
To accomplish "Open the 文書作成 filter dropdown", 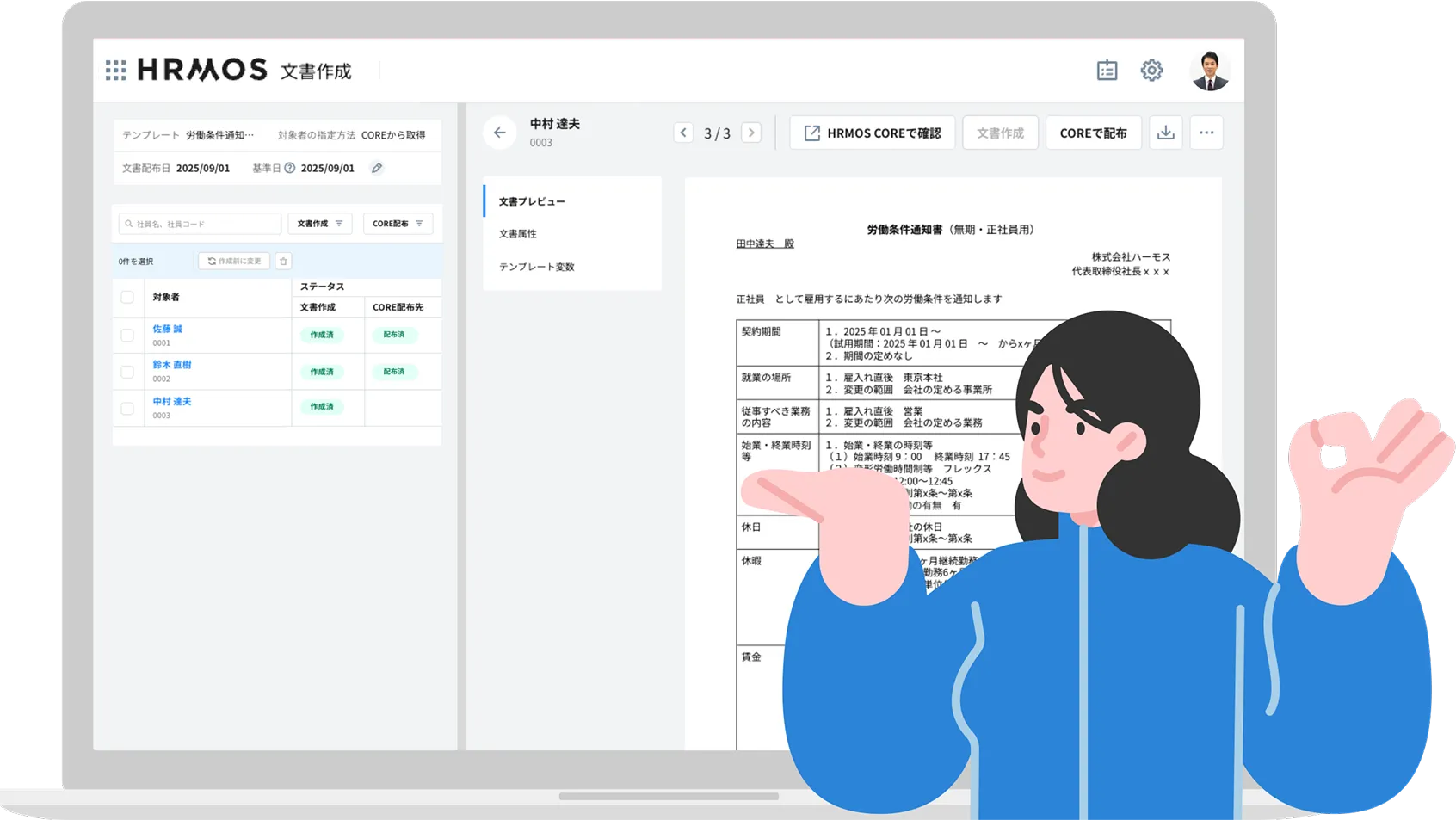I will coord(319,223).
